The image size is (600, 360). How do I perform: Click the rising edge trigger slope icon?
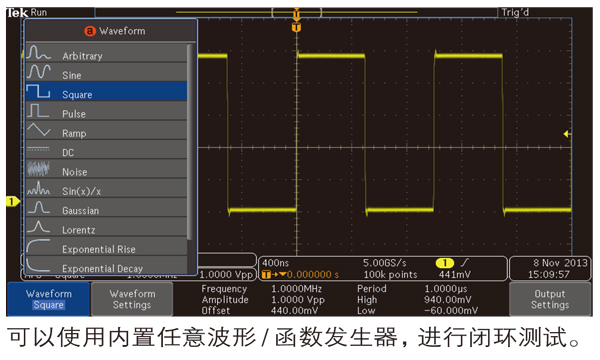click(x=465, y=263)
